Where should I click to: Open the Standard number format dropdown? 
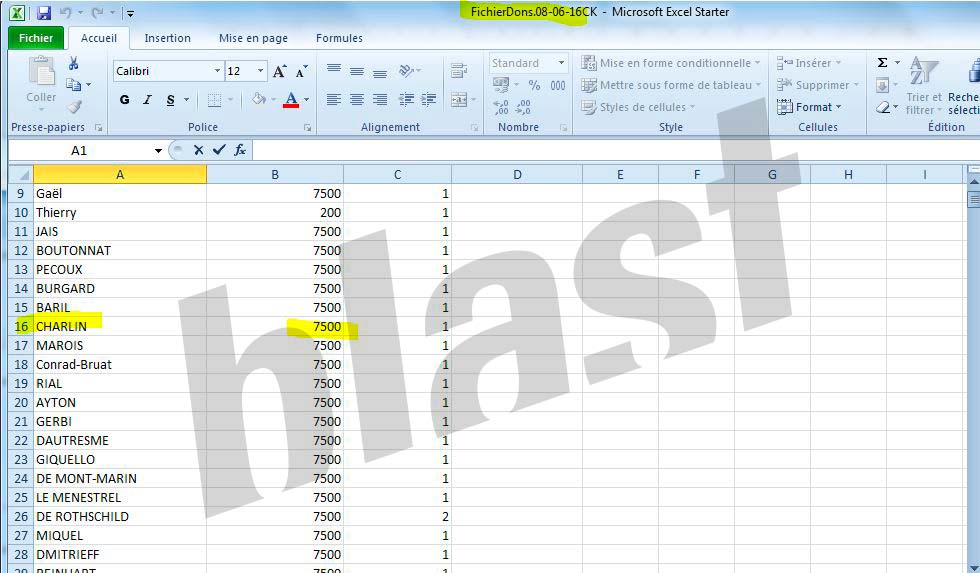(561, 63)
